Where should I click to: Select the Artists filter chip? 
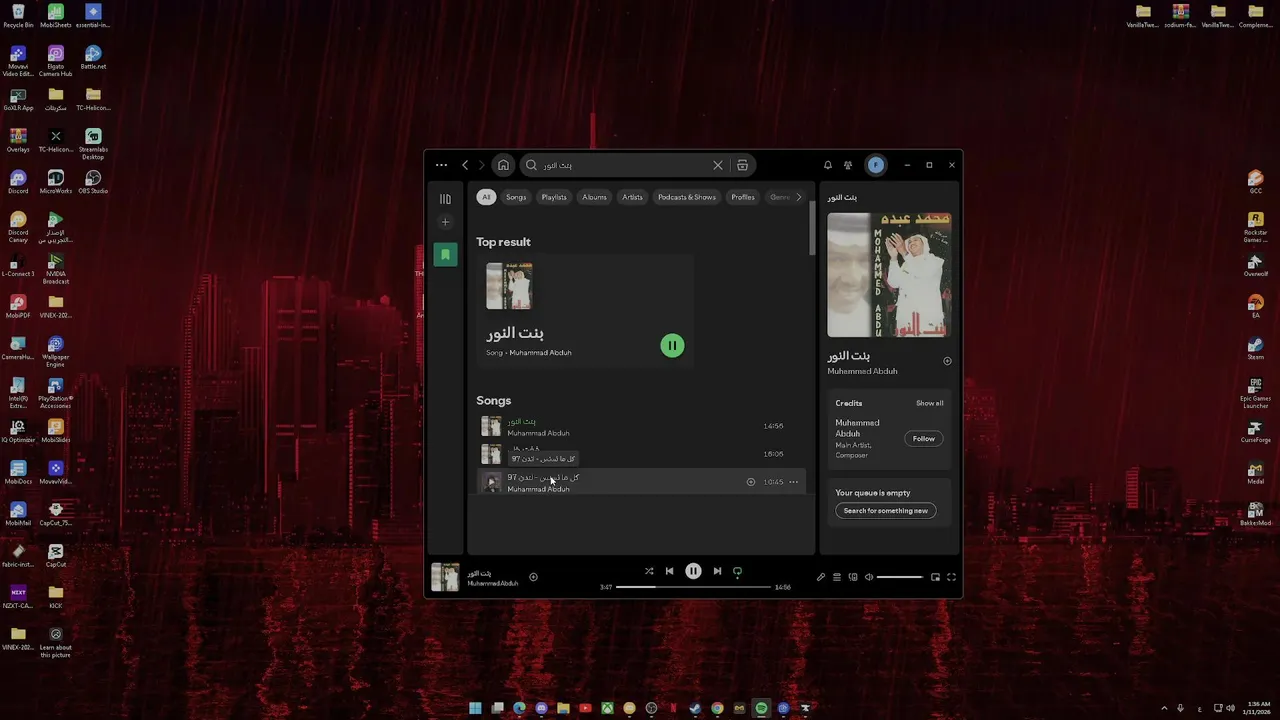[632, 197]
